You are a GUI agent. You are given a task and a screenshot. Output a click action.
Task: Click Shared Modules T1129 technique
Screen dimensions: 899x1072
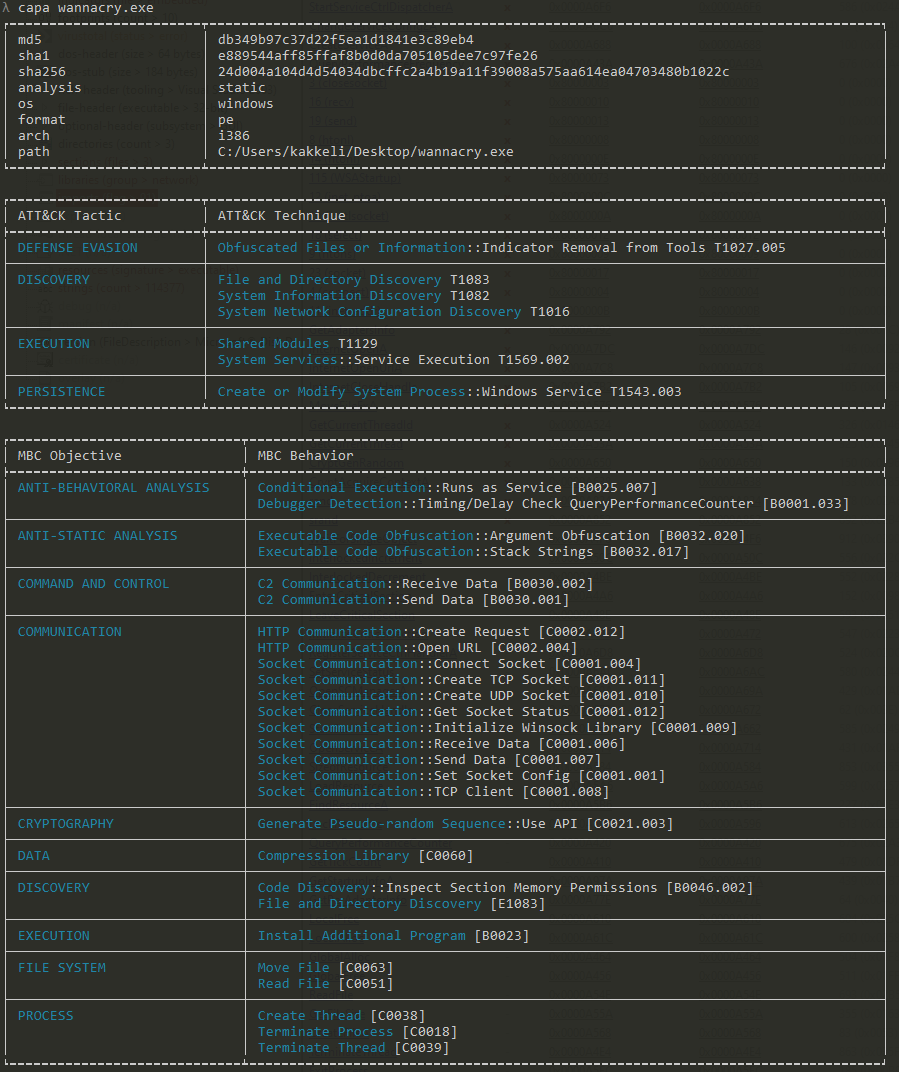coord(297,344)
